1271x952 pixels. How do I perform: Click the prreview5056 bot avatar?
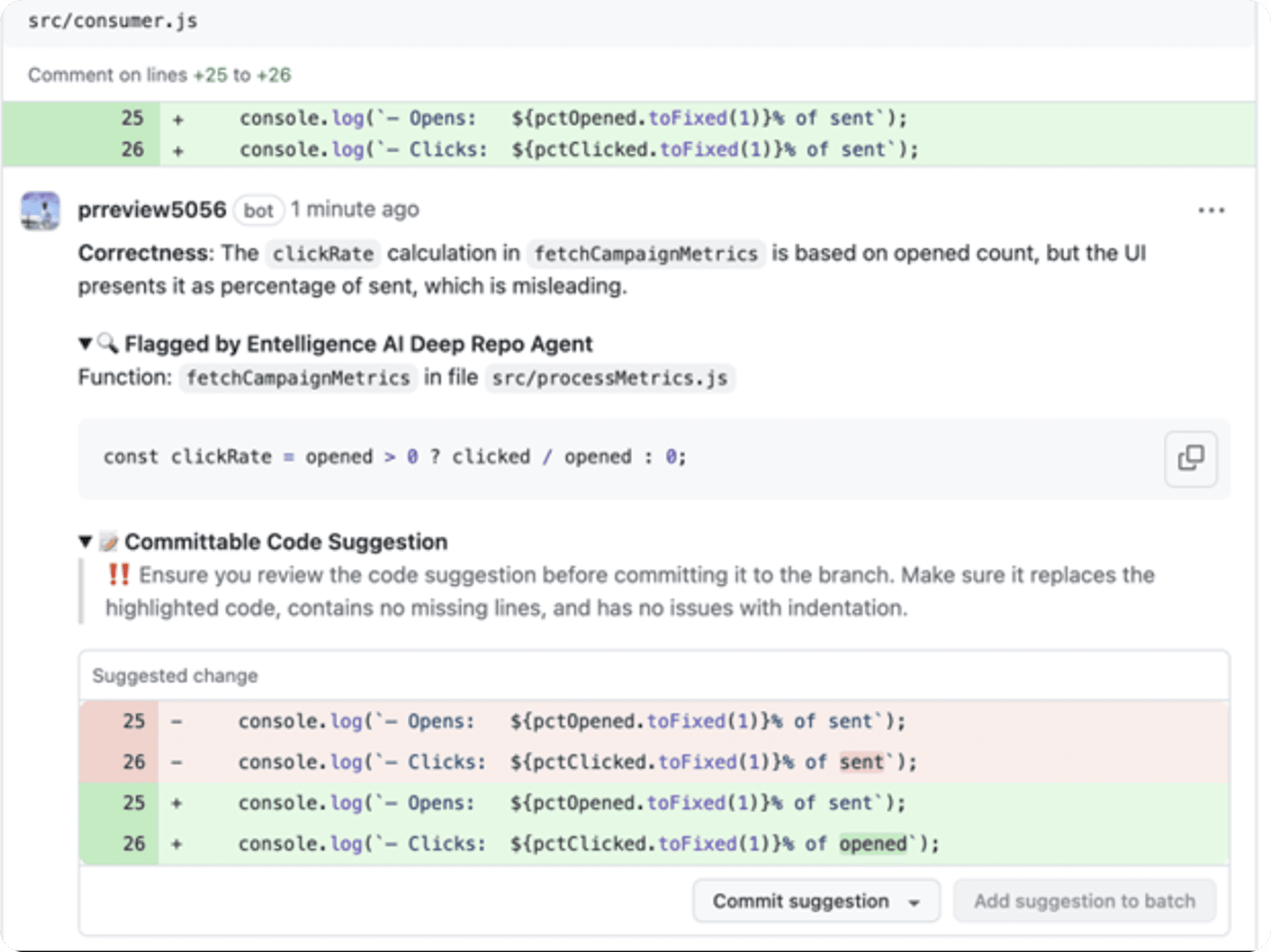[40, 211]
